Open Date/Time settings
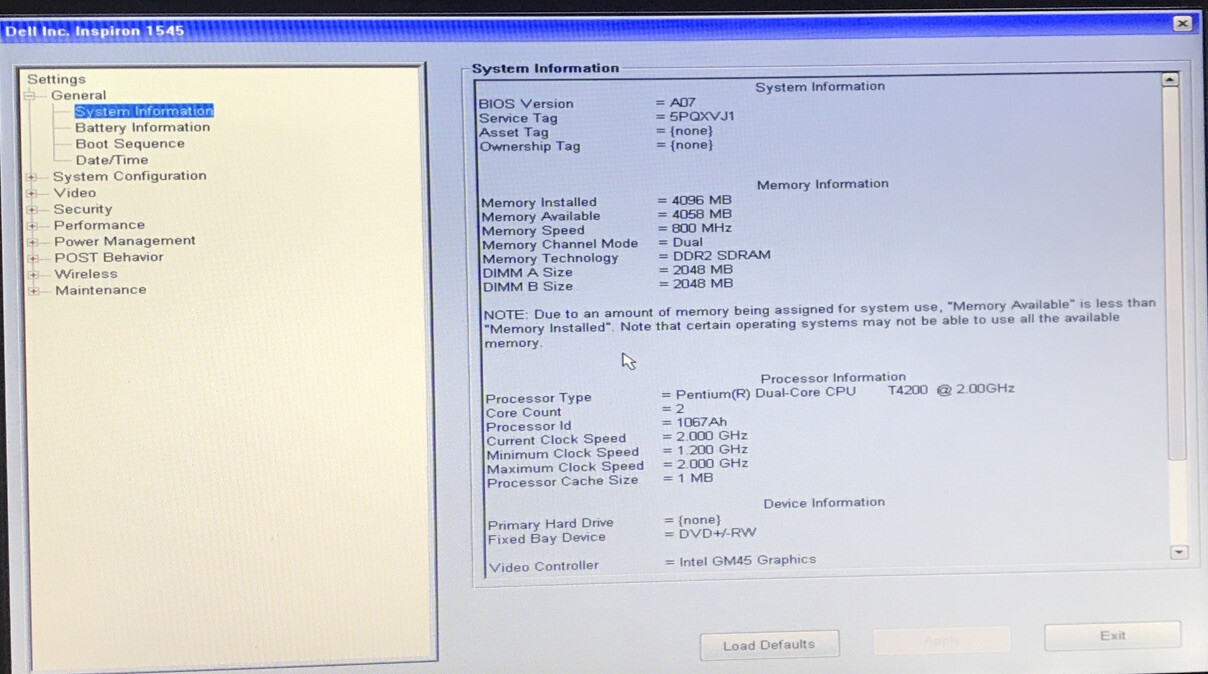1208x674 pixels. coord(112,159)
